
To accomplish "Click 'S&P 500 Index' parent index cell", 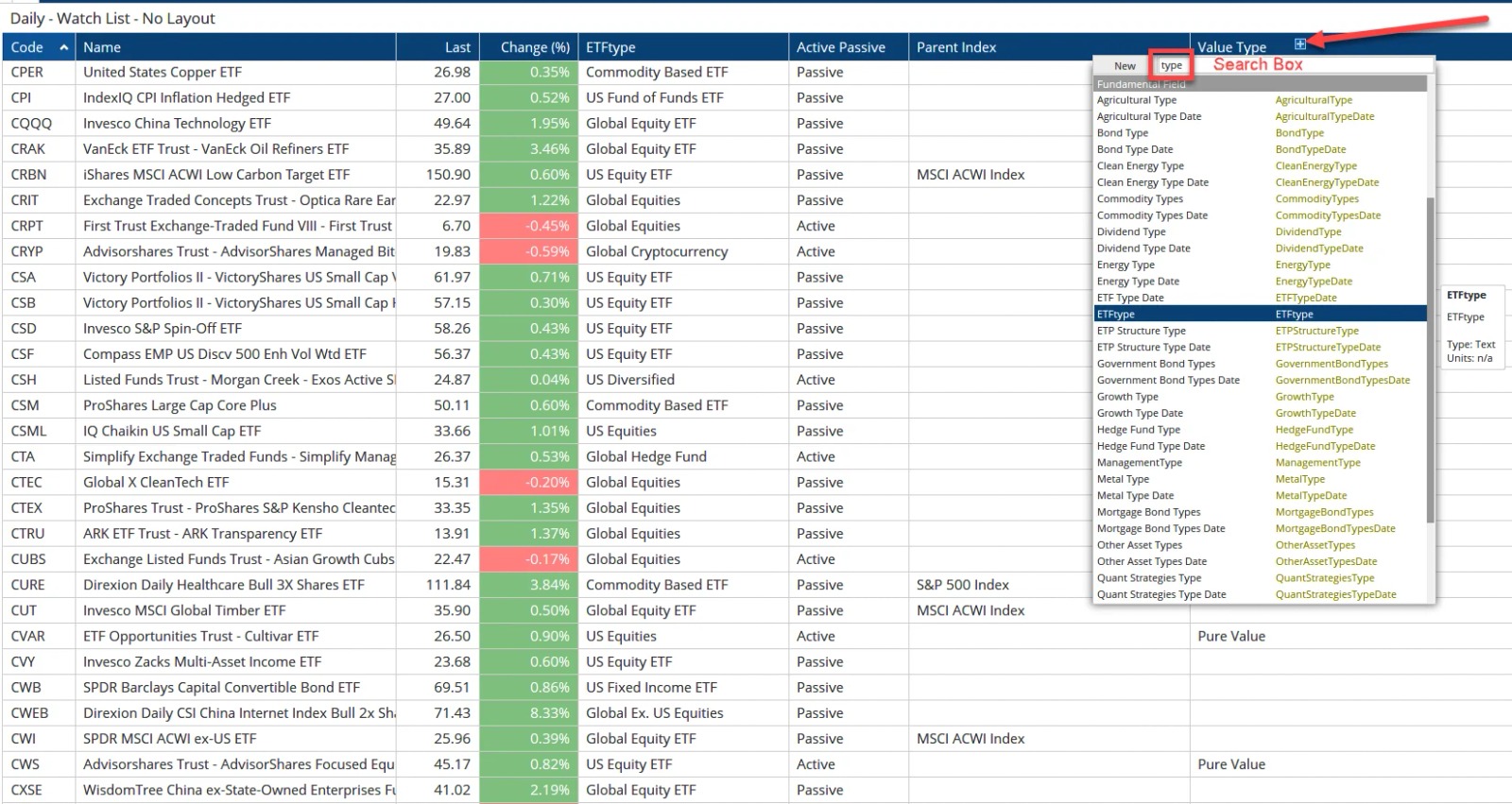I will click(x=1049, y=585).
